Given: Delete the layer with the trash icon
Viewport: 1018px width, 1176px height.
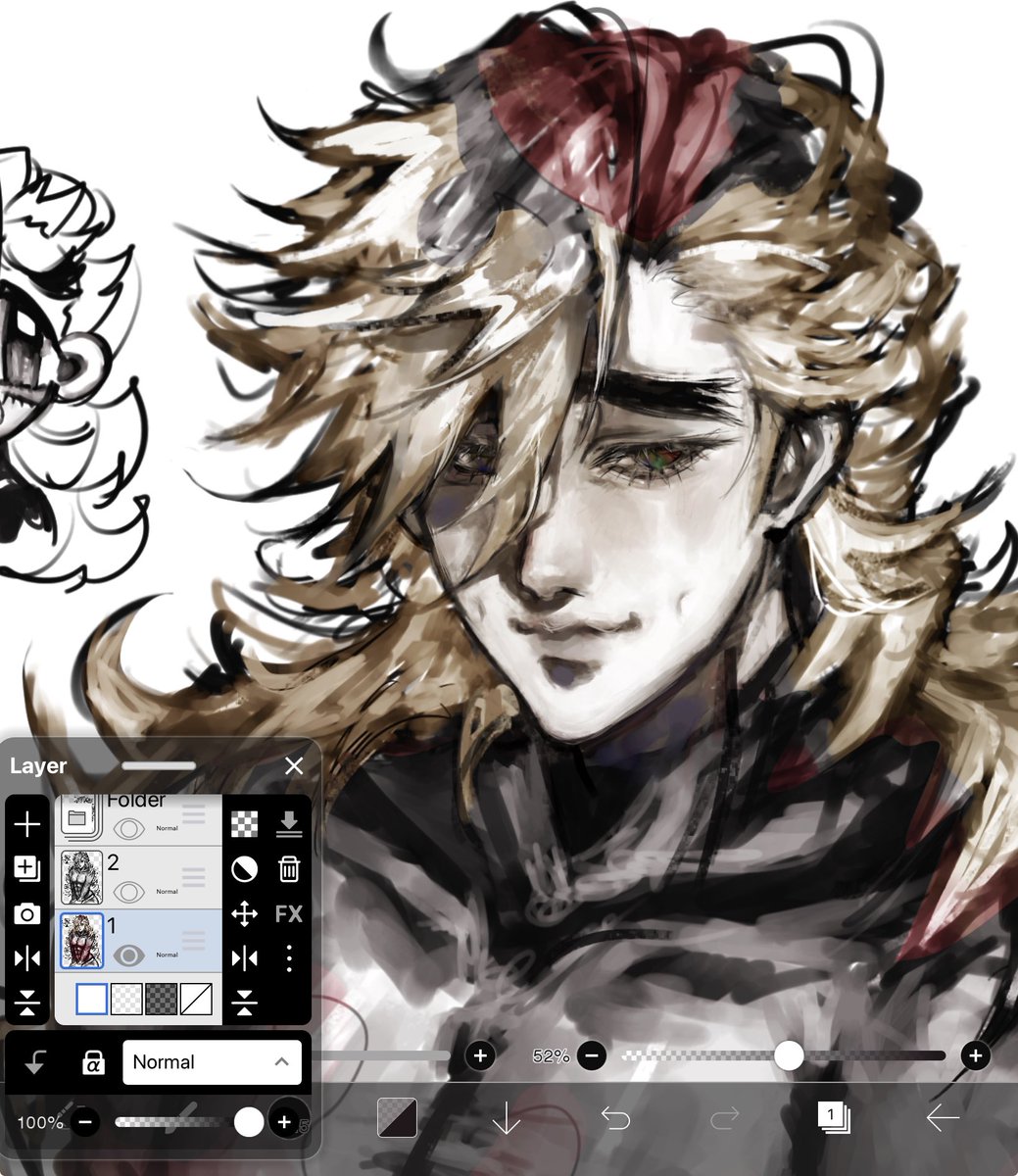Looking at the screenshot, I should pos(289,869).
